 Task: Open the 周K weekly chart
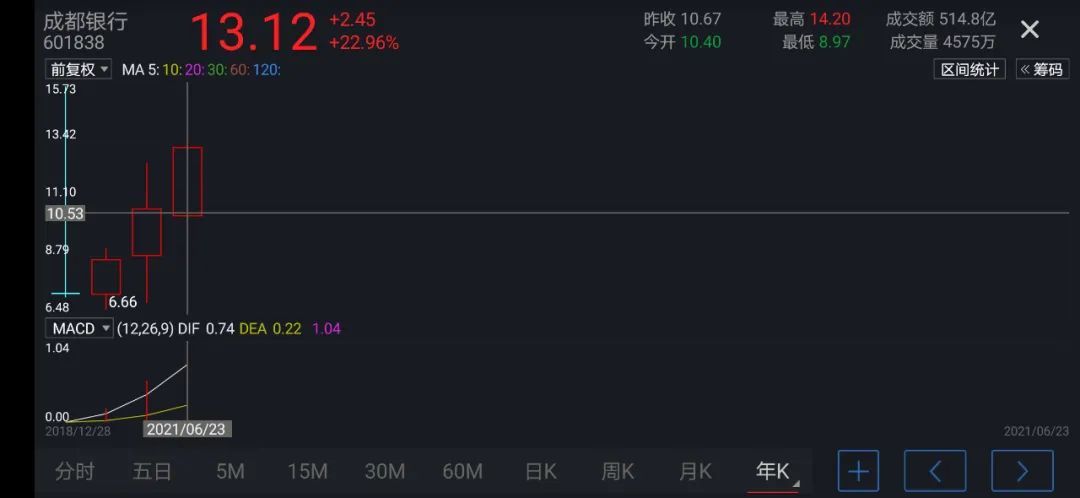click(617, 471)
